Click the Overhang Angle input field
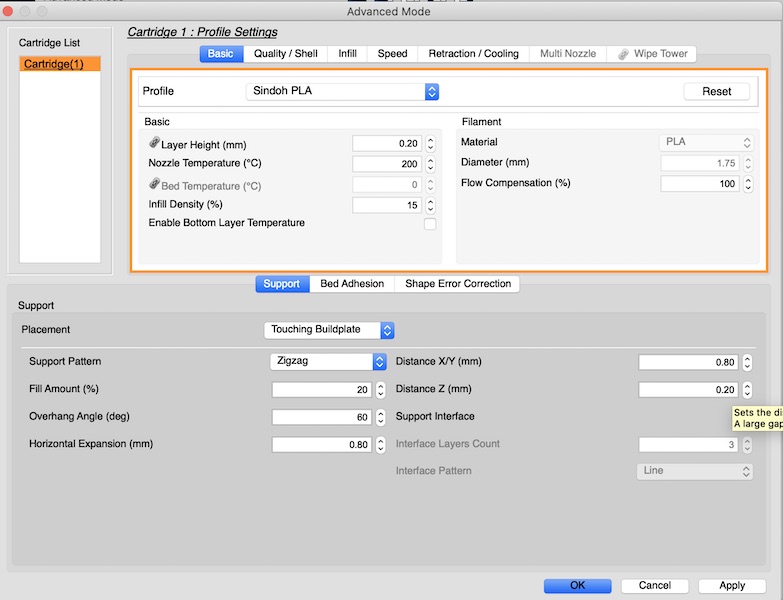783x600 pixels. pyautogui.click(x=321, y=418)
